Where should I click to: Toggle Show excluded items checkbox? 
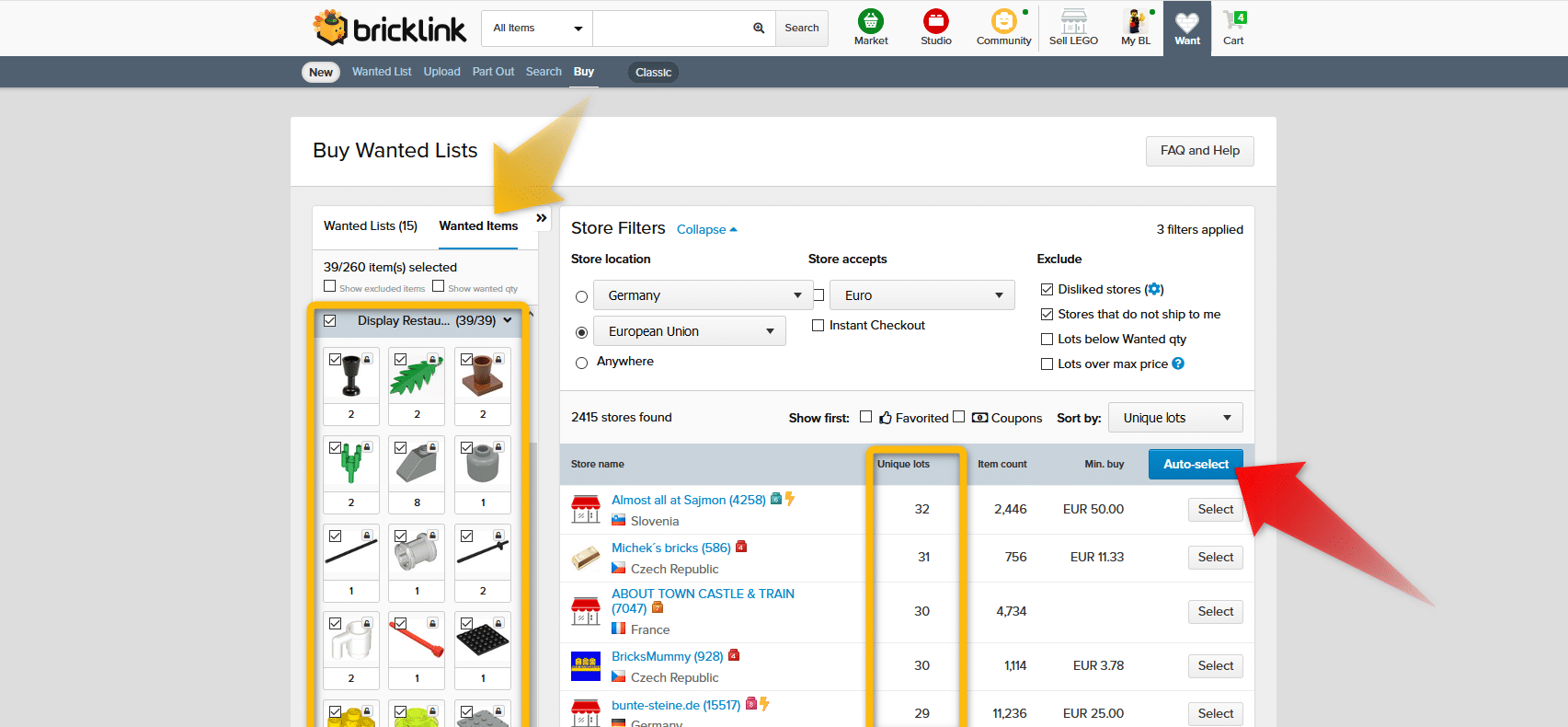pos(330,286)
